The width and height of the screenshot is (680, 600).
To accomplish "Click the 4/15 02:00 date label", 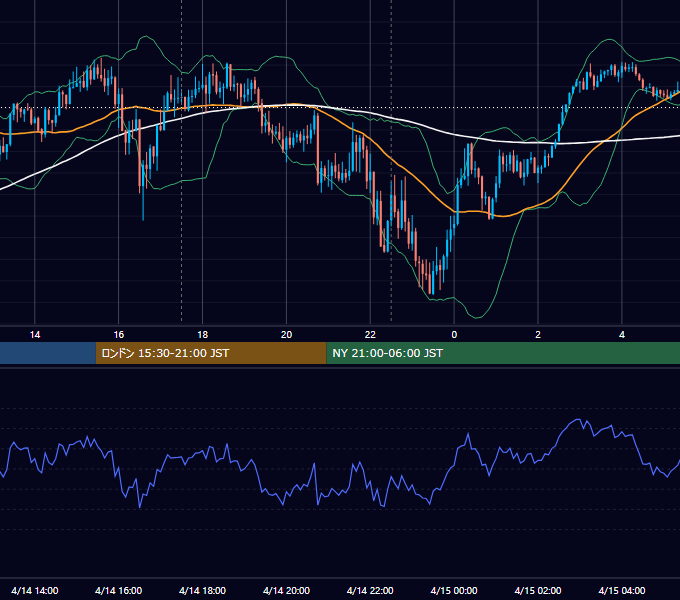I will coord(538,590).
